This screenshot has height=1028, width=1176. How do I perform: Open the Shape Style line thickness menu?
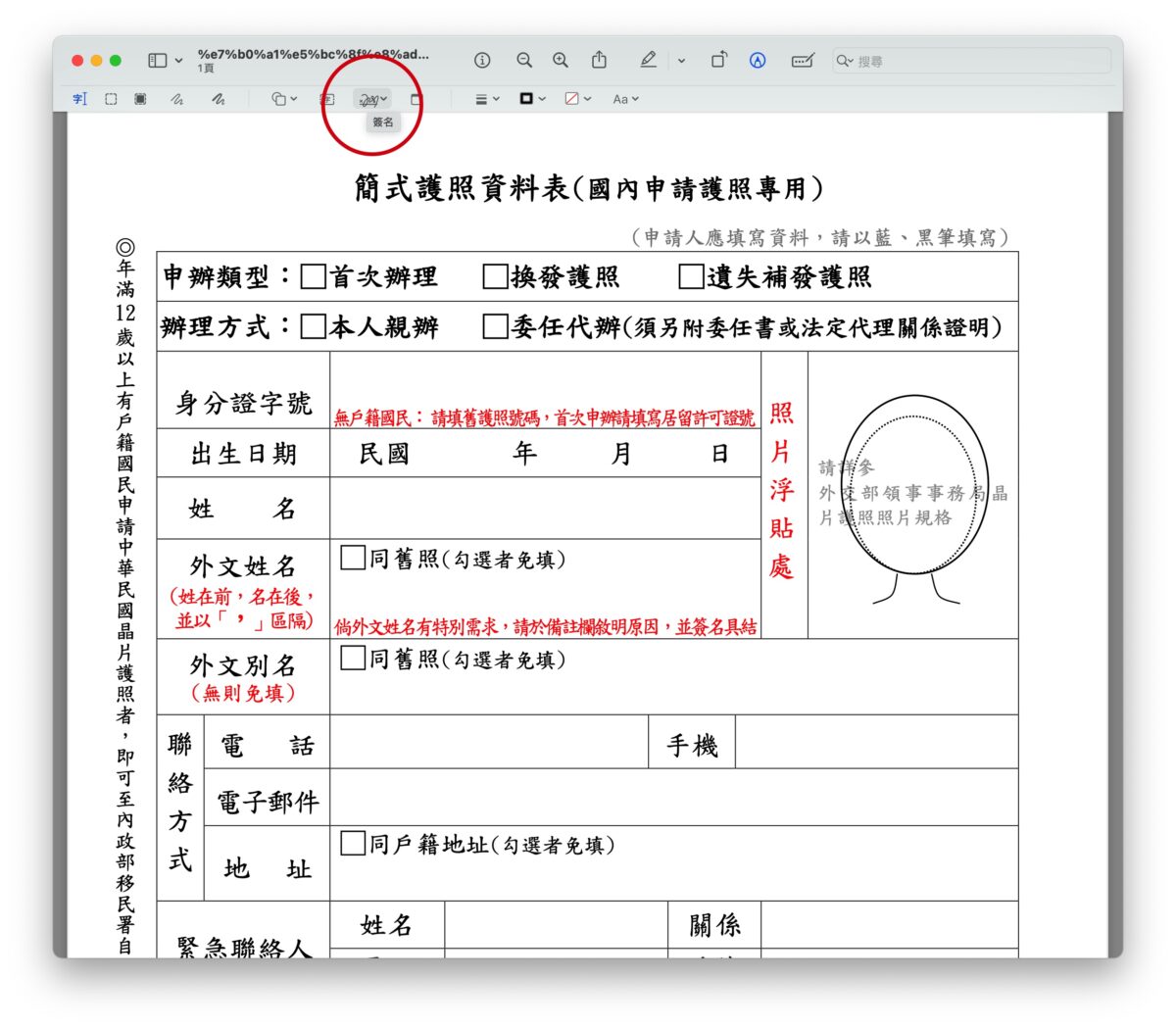coord(487,99)
